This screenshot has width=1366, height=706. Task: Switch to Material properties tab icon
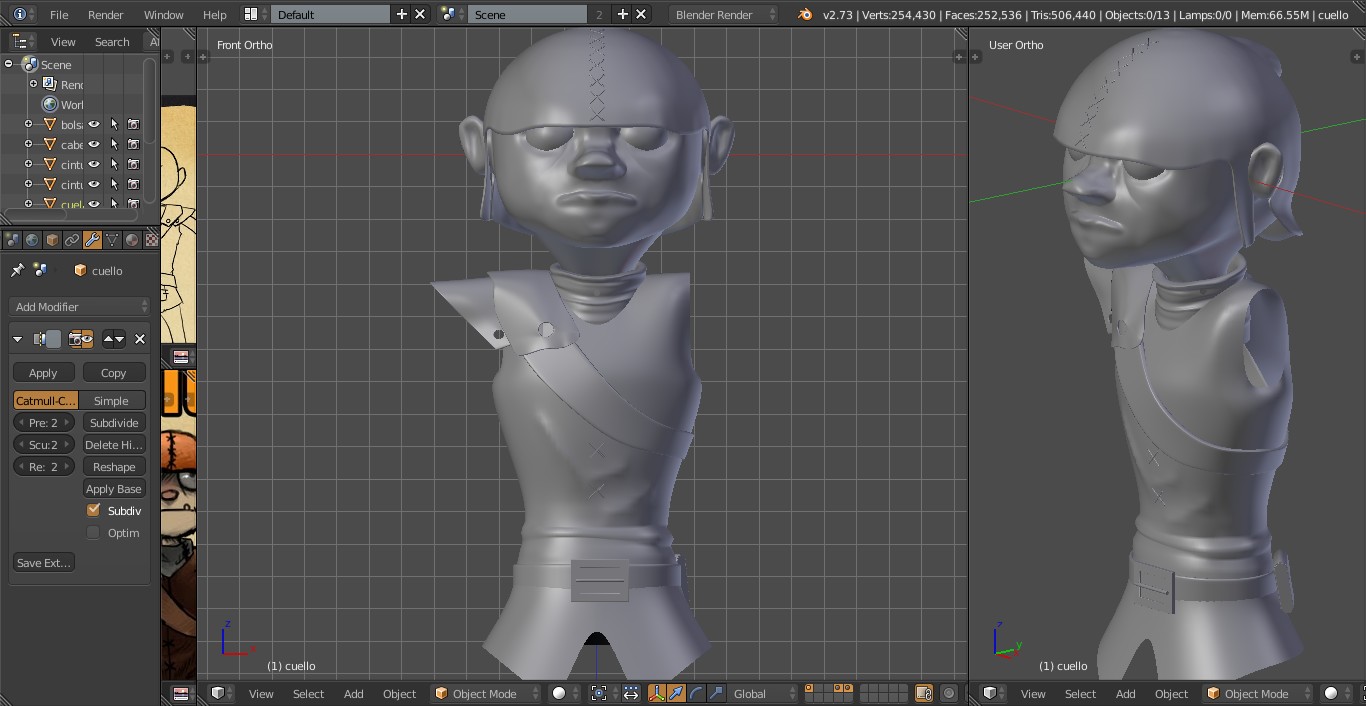[132, 240]
